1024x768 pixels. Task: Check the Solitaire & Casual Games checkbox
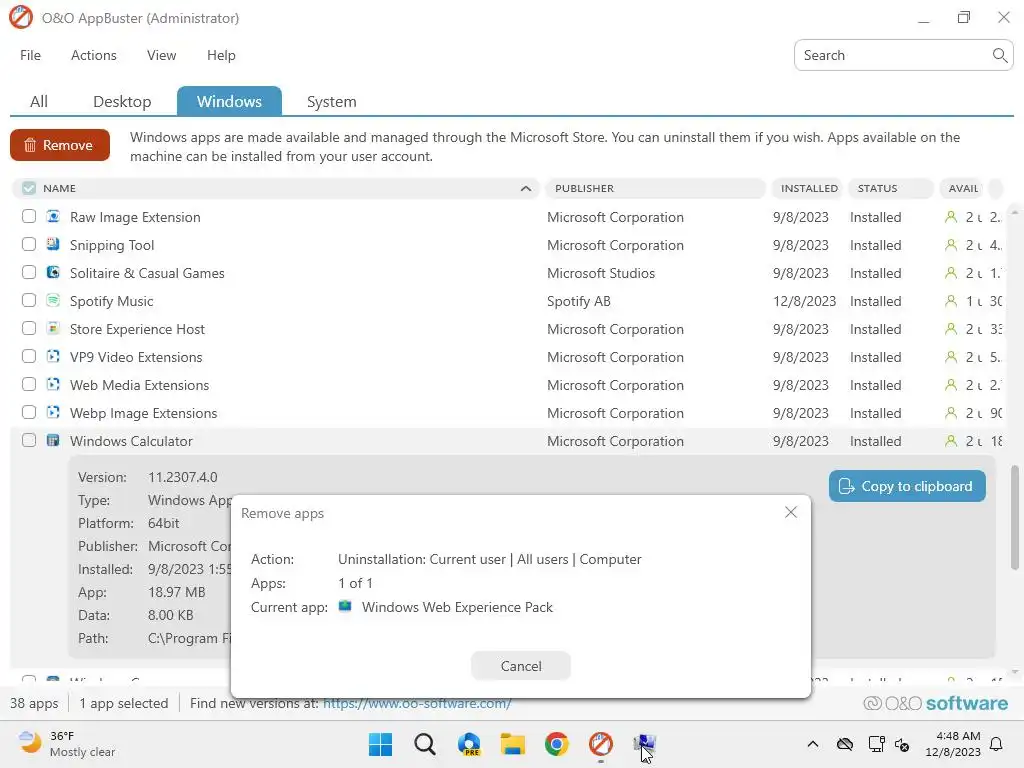[x=29, y=272]
